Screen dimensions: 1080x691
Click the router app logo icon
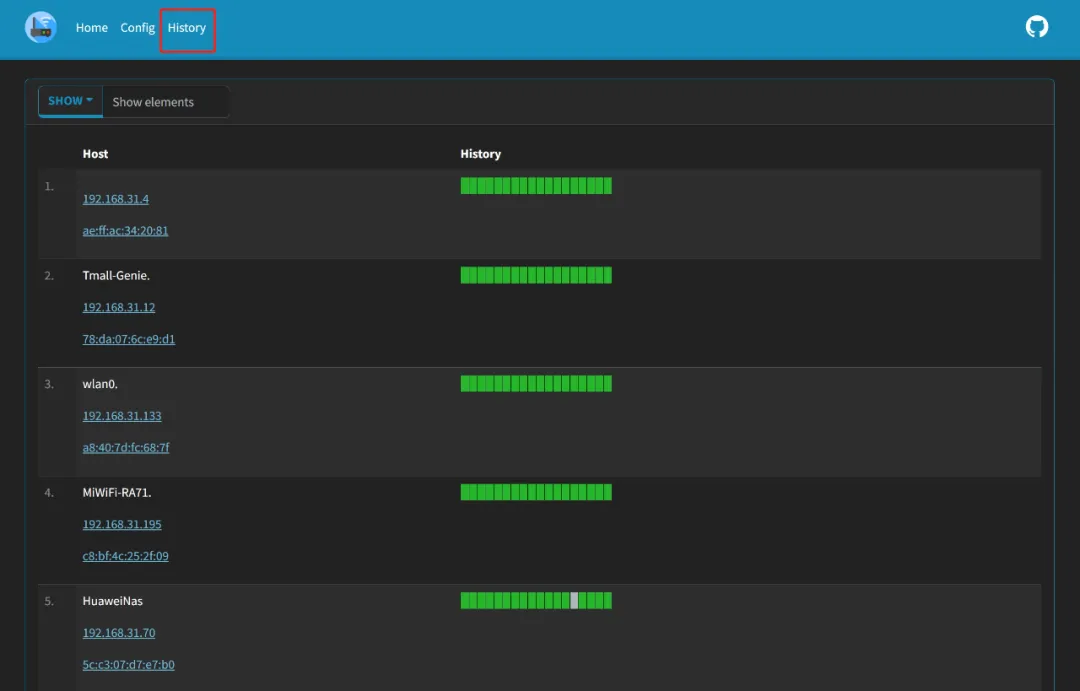41,28
